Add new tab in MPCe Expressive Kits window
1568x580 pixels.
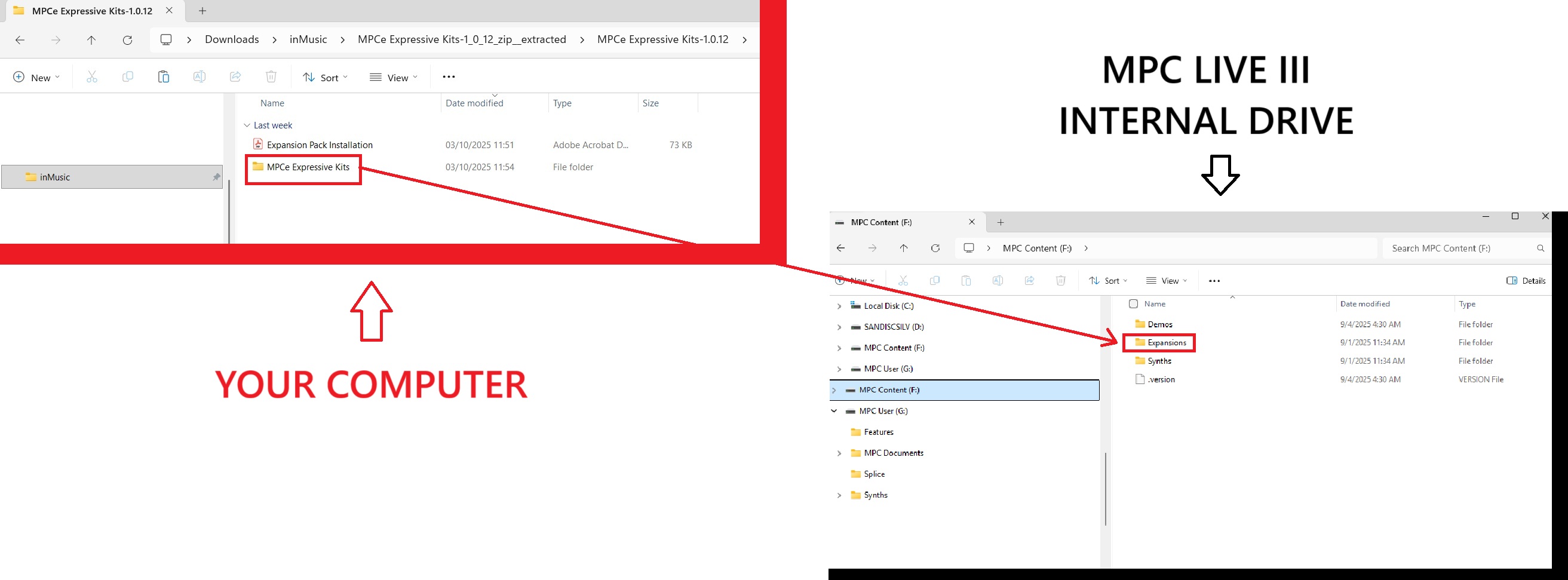pos(202,10)
